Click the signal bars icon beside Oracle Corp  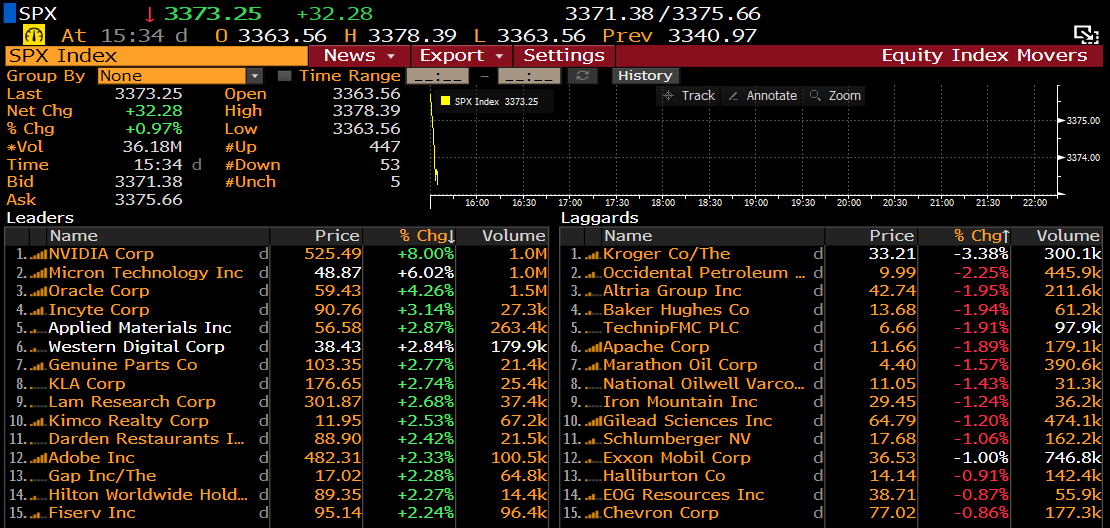38,291
